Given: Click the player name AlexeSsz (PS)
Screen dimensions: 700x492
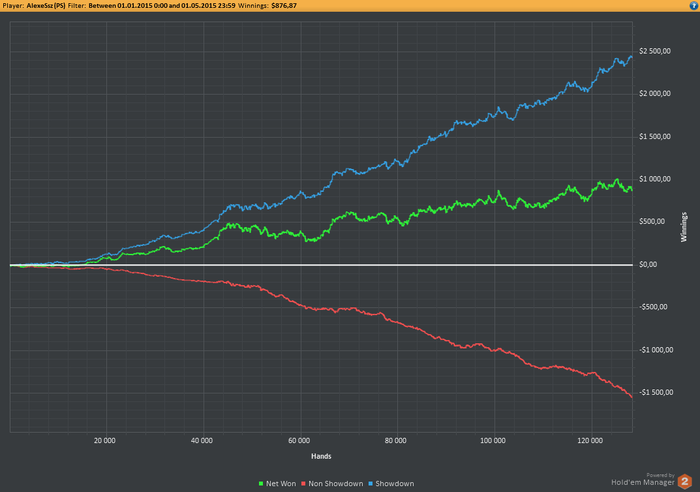Looking at the screenshot, I should [x=46, y=6].
